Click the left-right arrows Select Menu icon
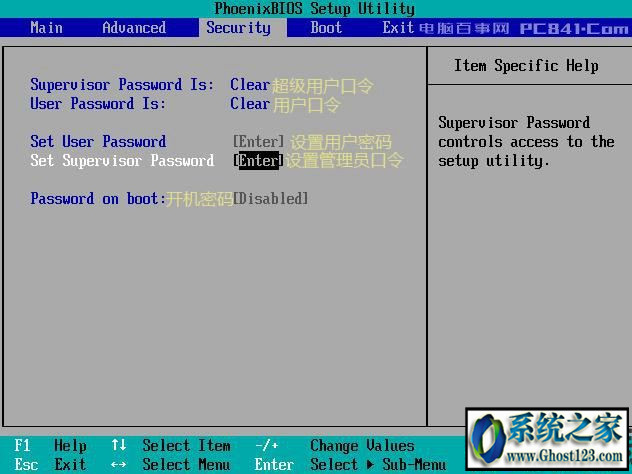The width and height of the screenshot is (632, 474). [x=118, y=465]
